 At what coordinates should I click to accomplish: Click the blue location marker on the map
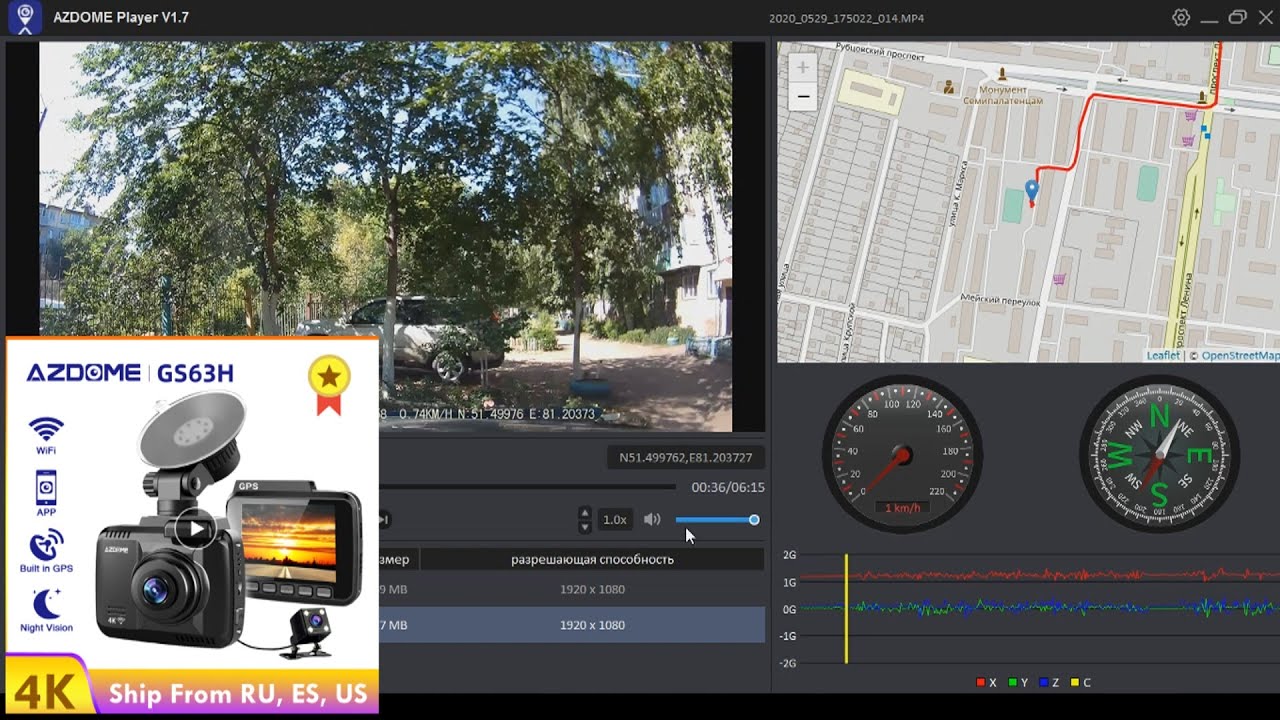coord(1031,191)
